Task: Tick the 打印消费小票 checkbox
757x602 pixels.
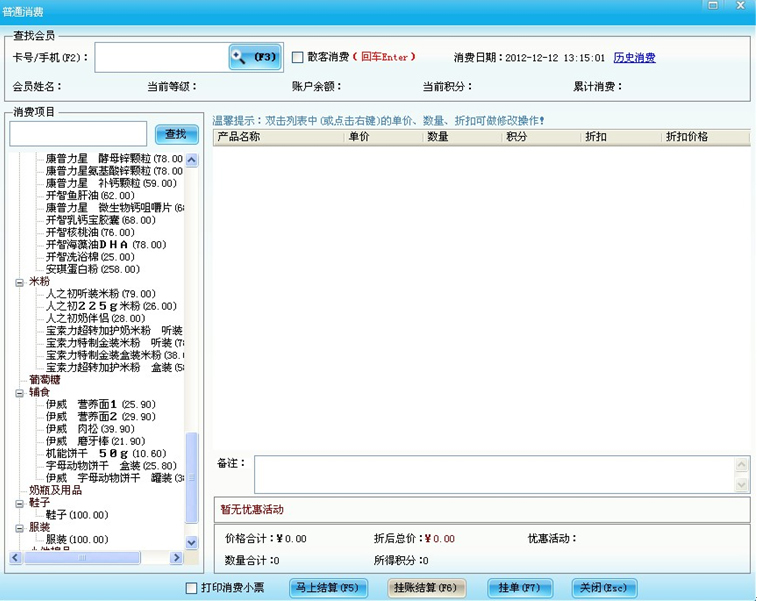Action: tap(191, 588)
